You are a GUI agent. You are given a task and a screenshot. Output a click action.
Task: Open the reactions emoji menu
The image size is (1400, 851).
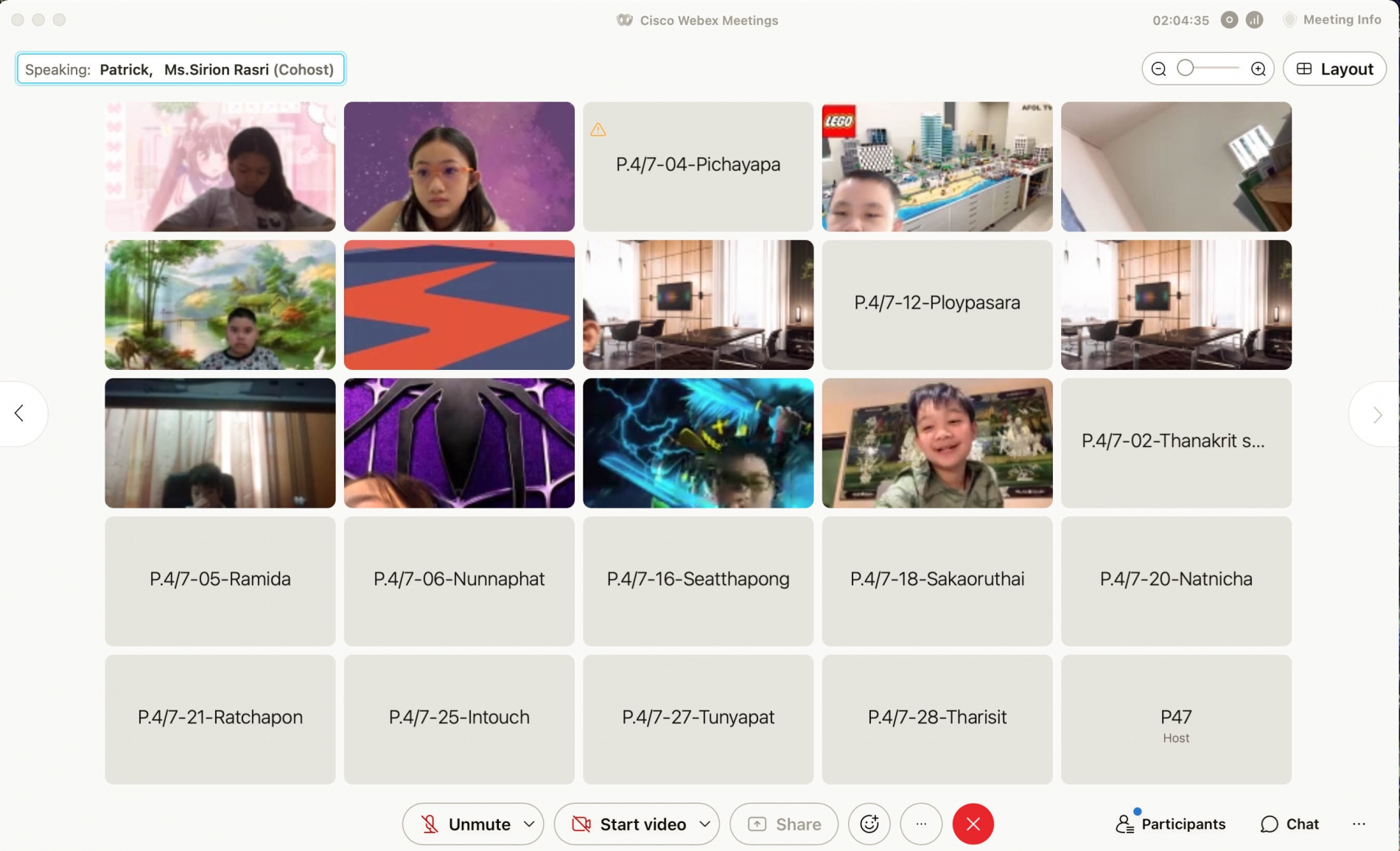click(869, 824)
